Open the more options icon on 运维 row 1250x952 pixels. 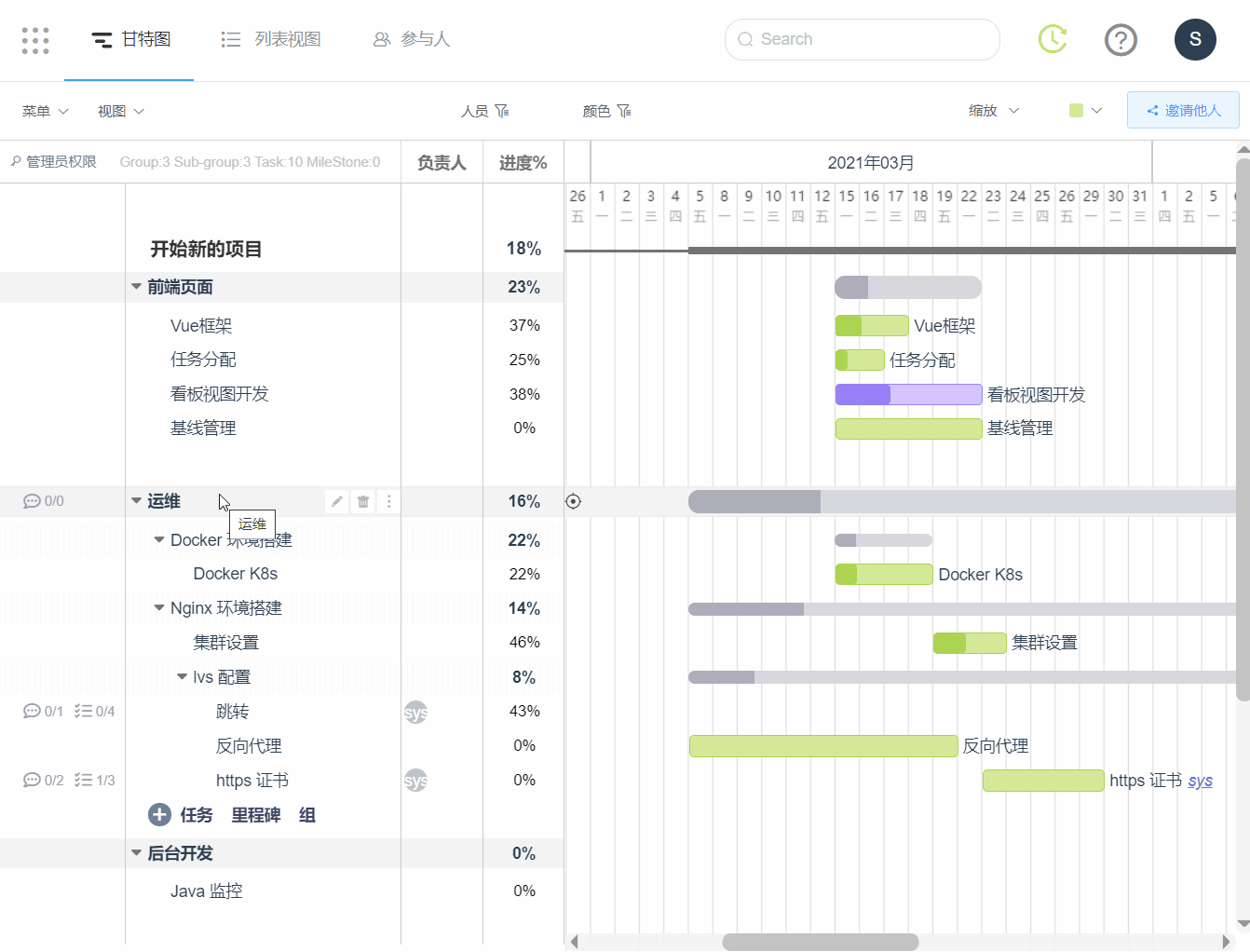pyautogui.click(x=389, y=501)
